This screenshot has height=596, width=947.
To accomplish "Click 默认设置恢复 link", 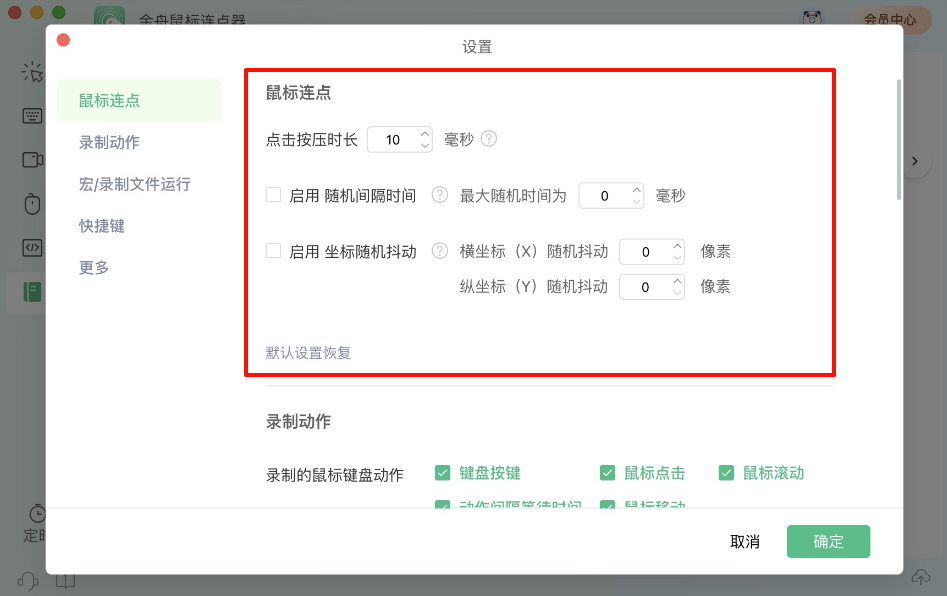I will pyautogui.click(x=308, y=352).
